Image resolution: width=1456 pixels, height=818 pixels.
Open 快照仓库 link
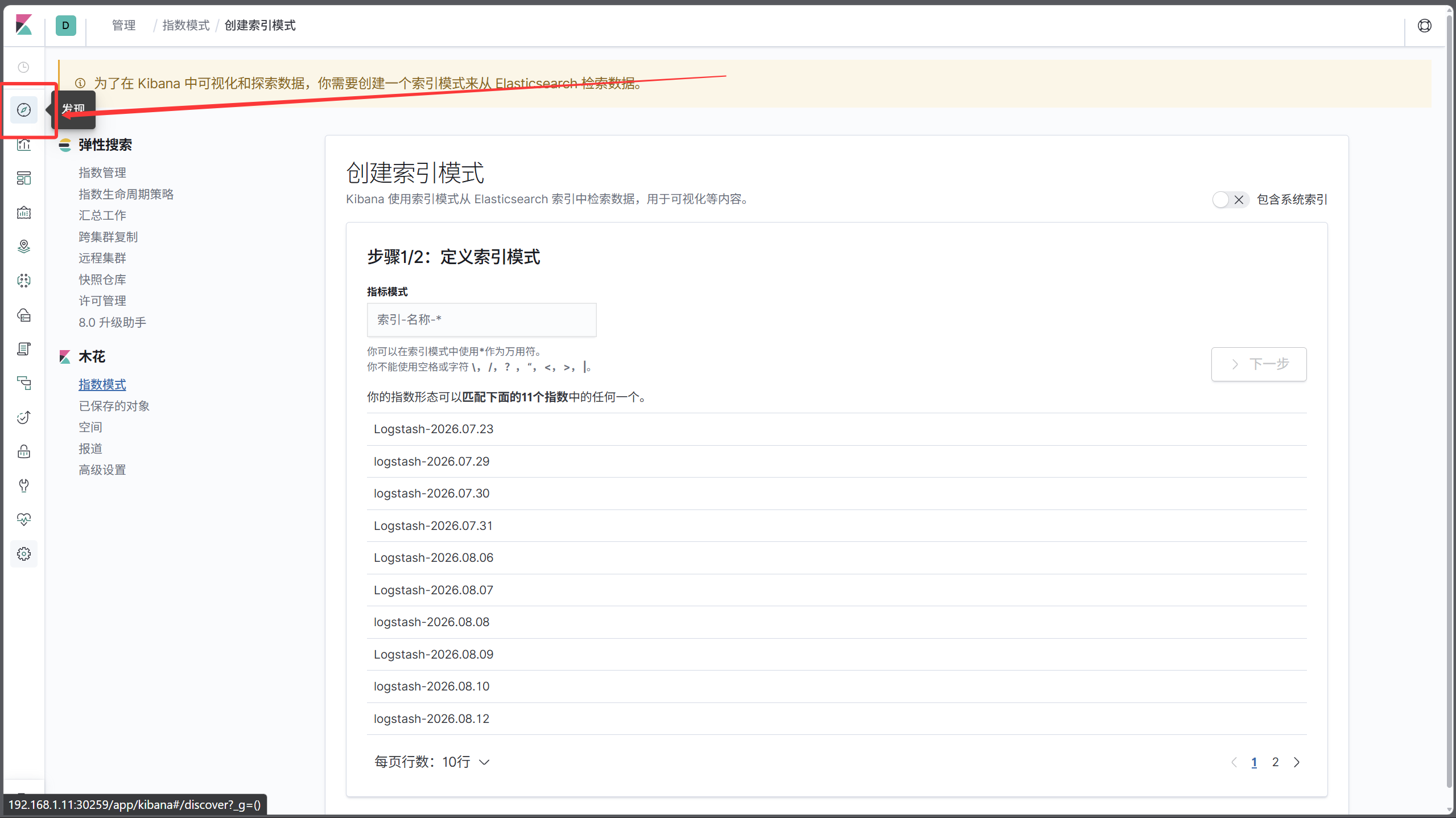(x=102, y=279)
